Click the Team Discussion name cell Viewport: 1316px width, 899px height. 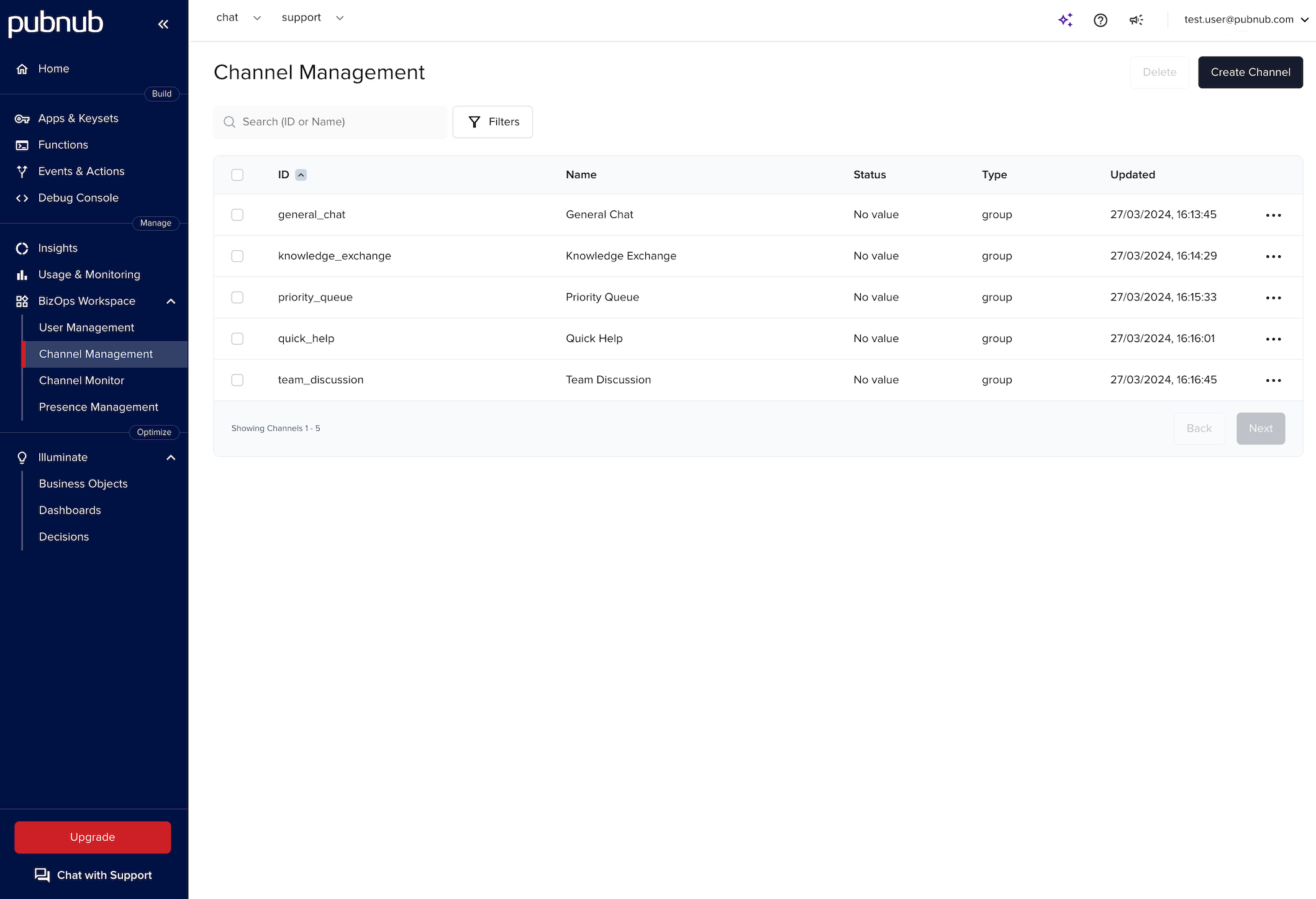click(608, 380)
